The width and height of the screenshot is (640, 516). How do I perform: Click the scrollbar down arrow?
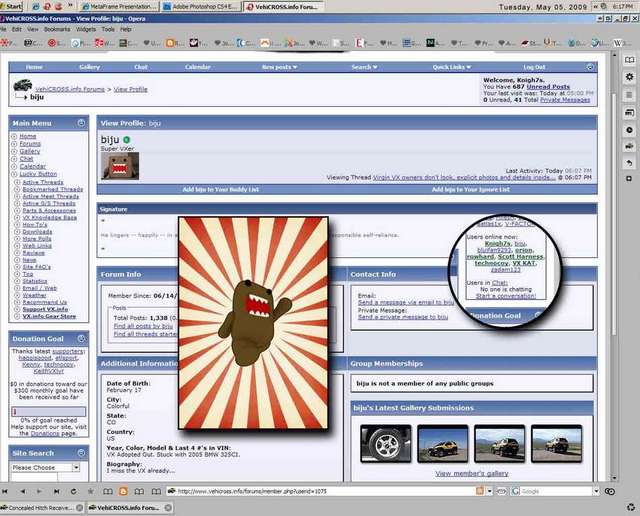(614, 478)
